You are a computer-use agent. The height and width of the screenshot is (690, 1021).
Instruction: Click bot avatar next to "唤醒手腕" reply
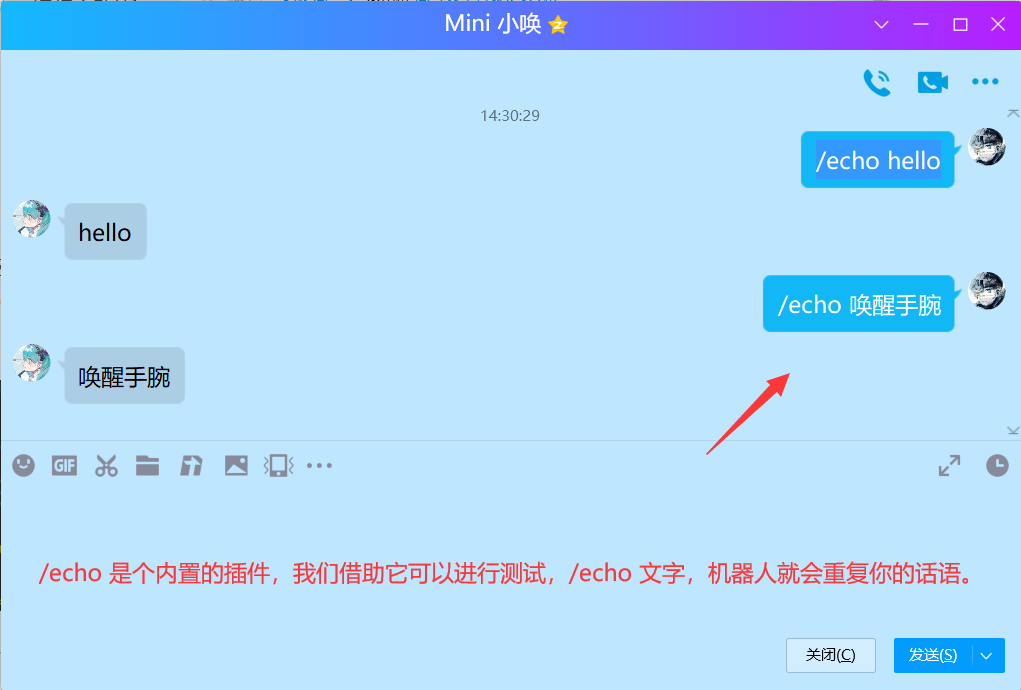point(32,363)
